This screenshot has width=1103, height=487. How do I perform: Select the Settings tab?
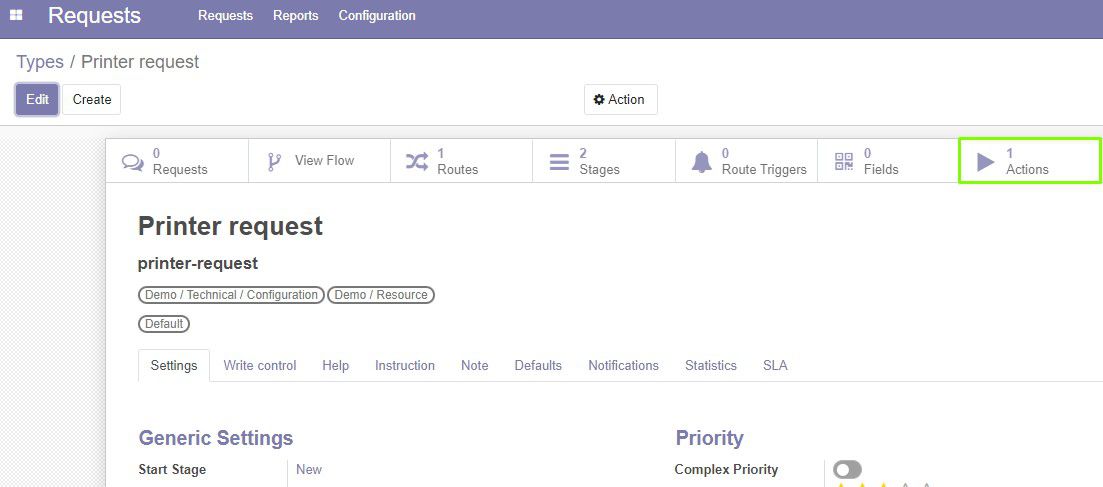click(174, 365)
